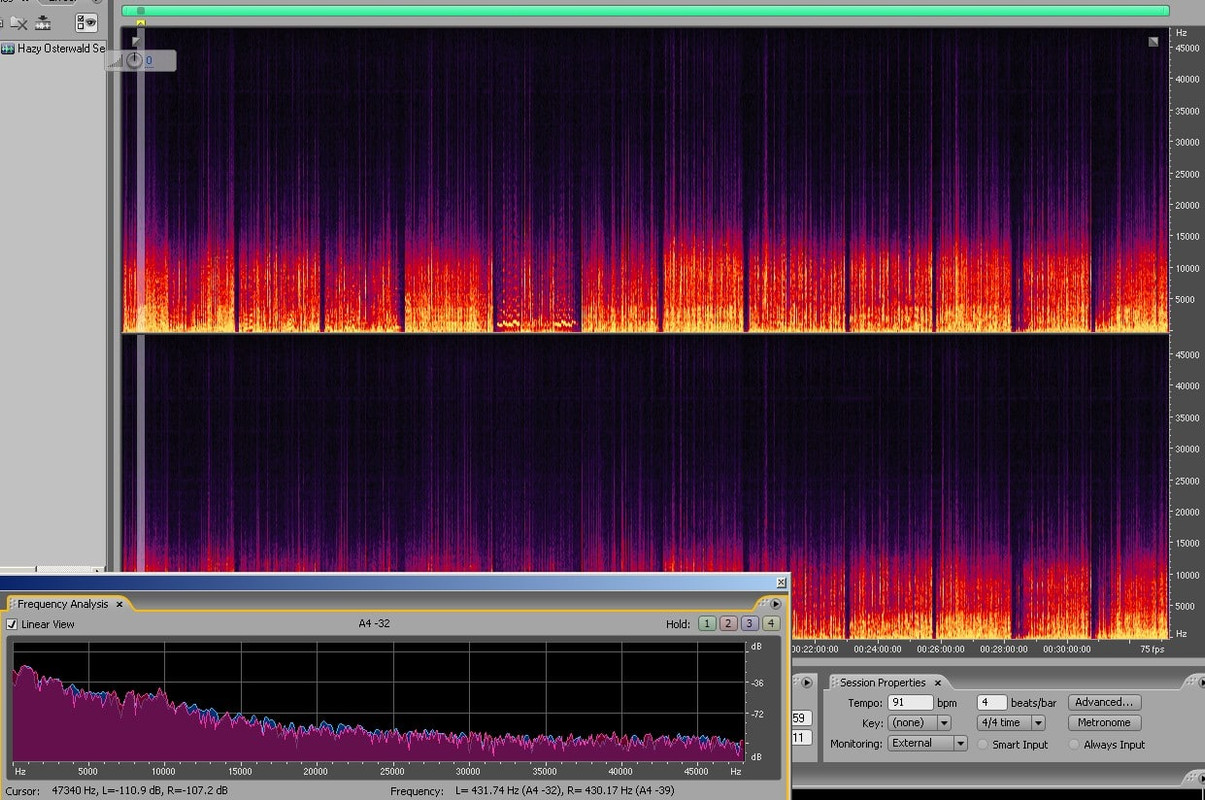Select the Session Properties tab

[883, 683]
